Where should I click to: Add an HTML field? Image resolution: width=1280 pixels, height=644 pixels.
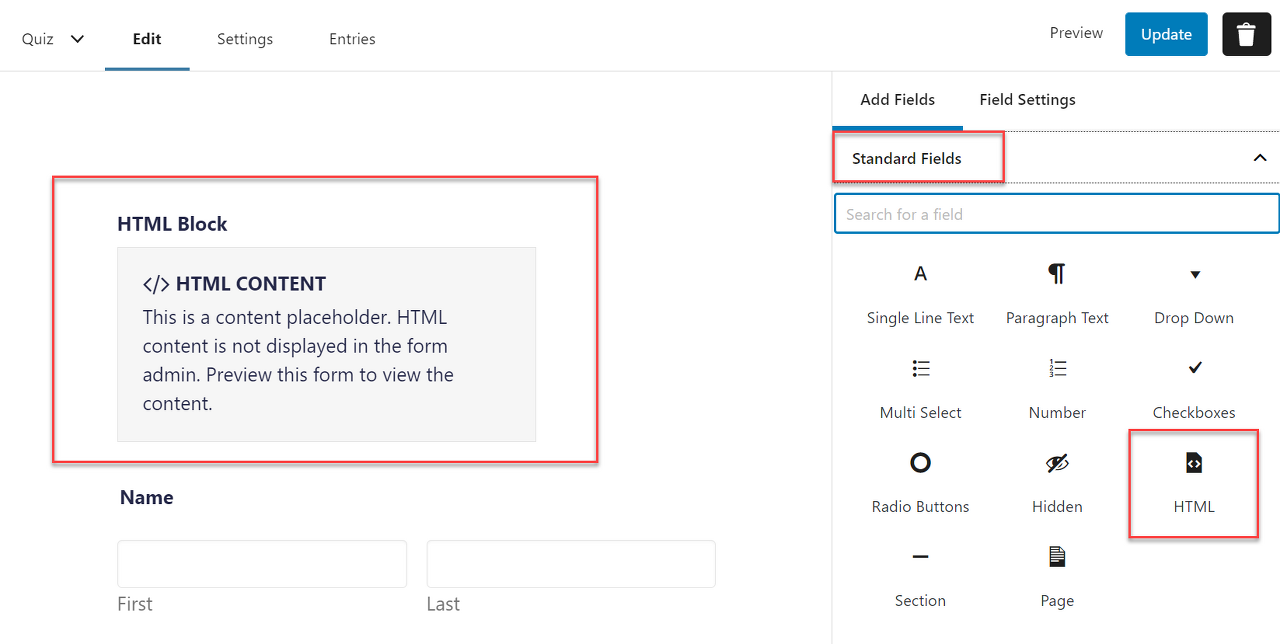[1194, 483]
